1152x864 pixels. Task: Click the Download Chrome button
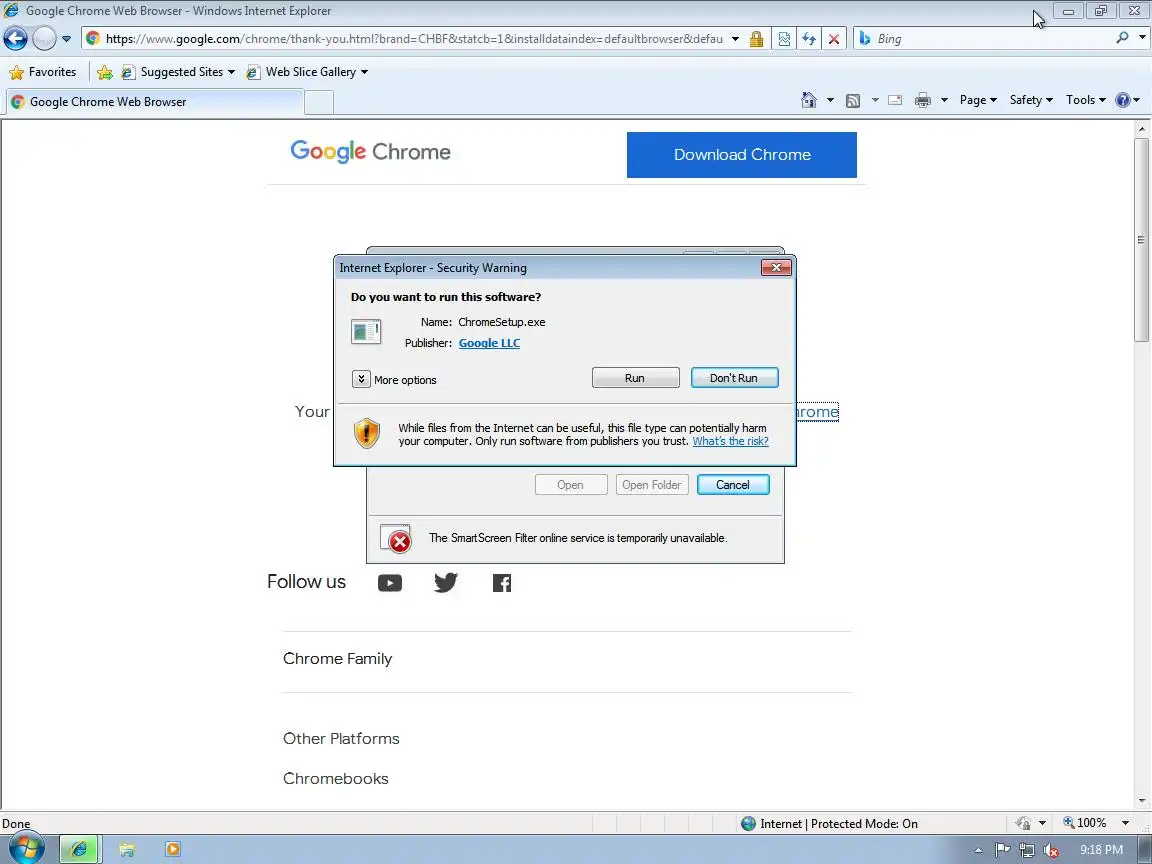741,155
